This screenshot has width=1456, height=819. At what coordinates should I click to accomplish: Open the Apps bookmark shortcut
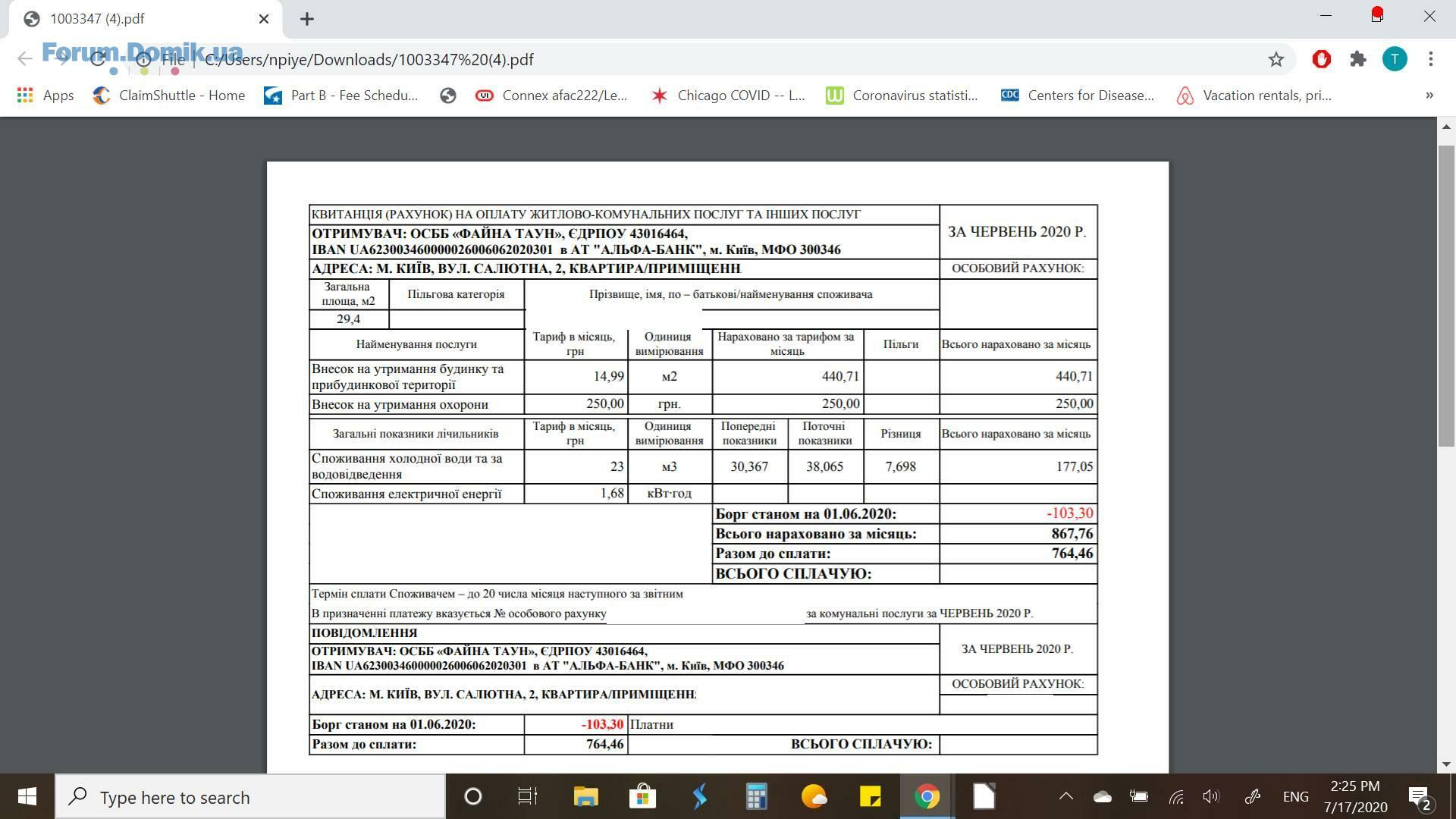coord(45,96)
